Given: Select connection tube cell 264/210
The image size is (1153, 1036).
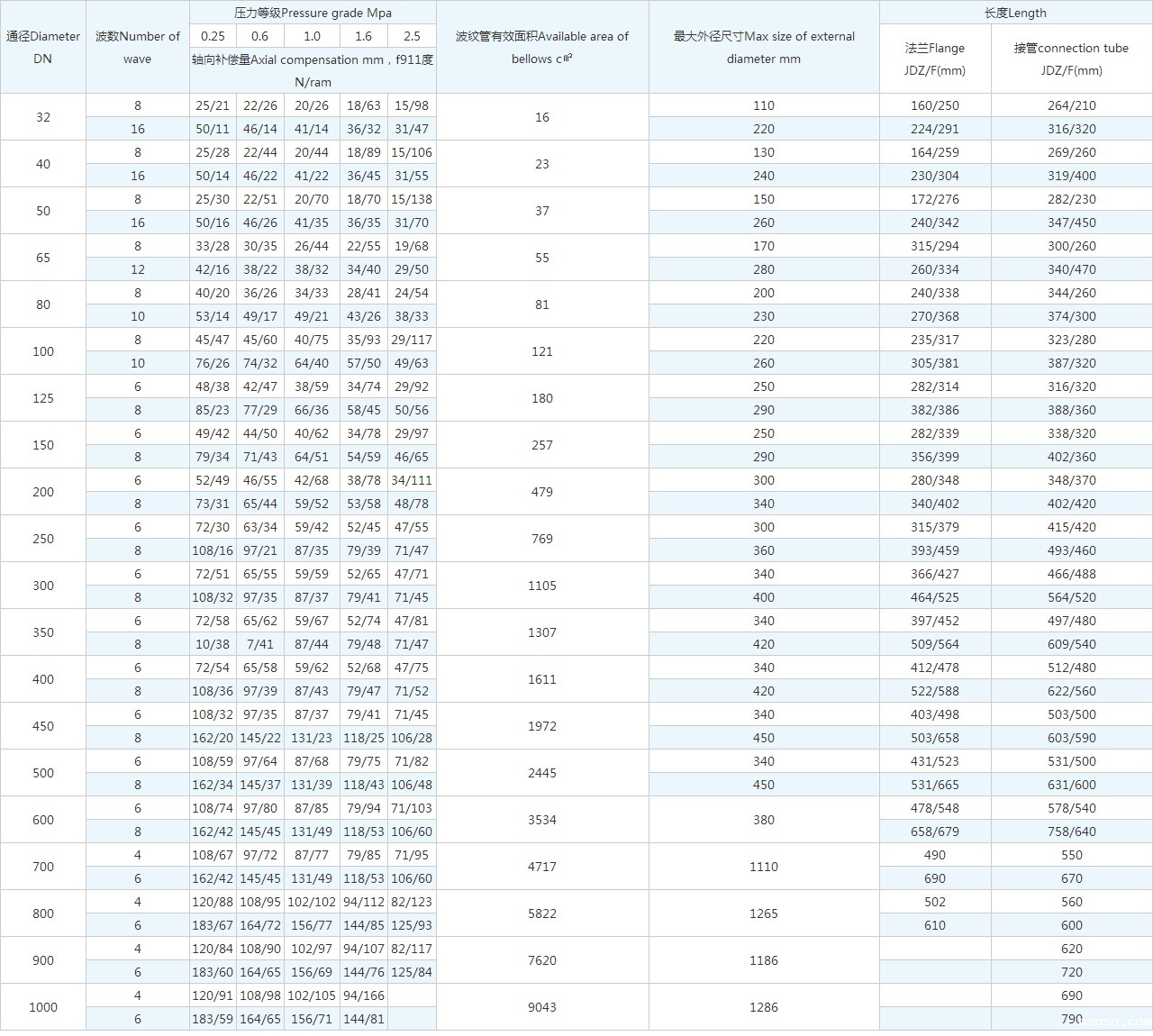Looking at the screenshot, I should (1071, 105).
